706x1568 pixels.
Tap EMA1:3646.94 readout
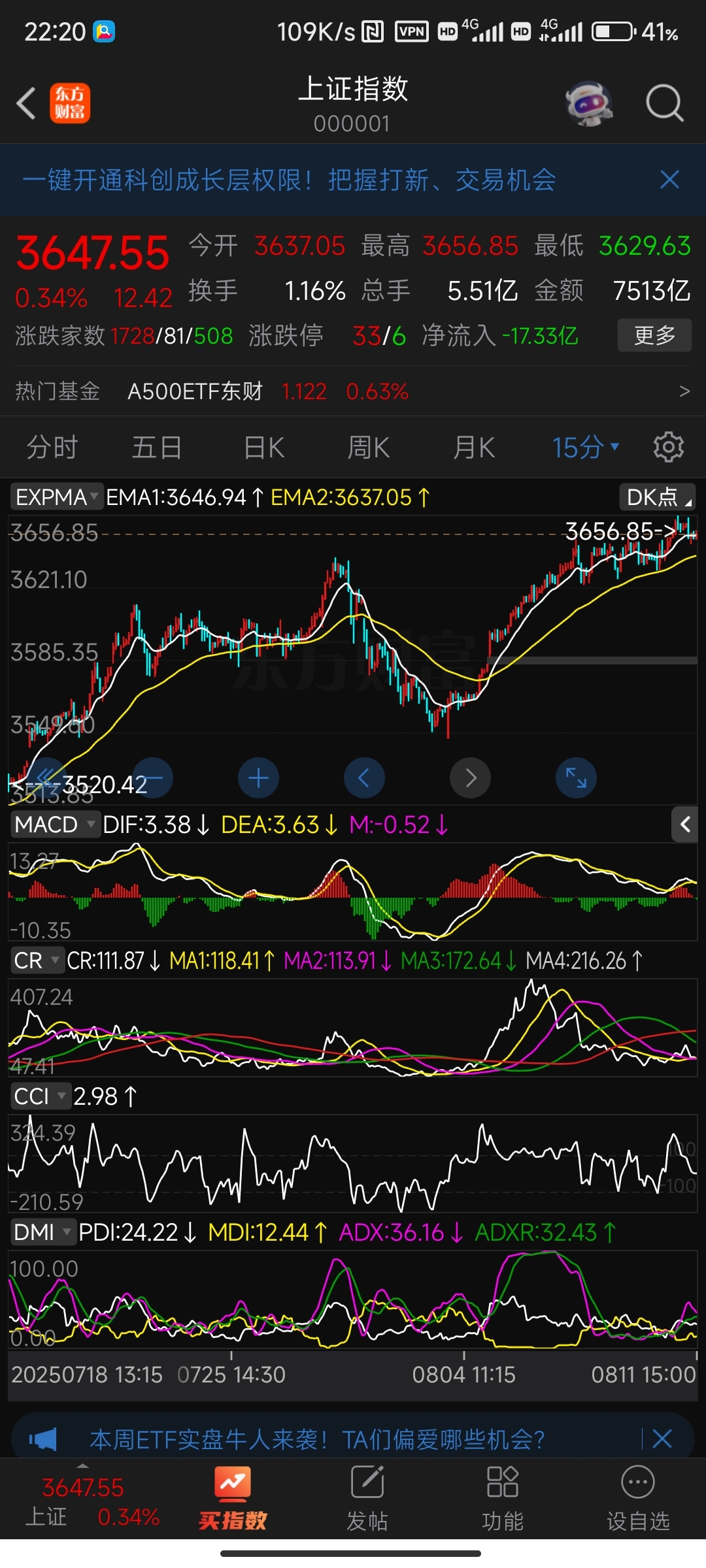185,497
